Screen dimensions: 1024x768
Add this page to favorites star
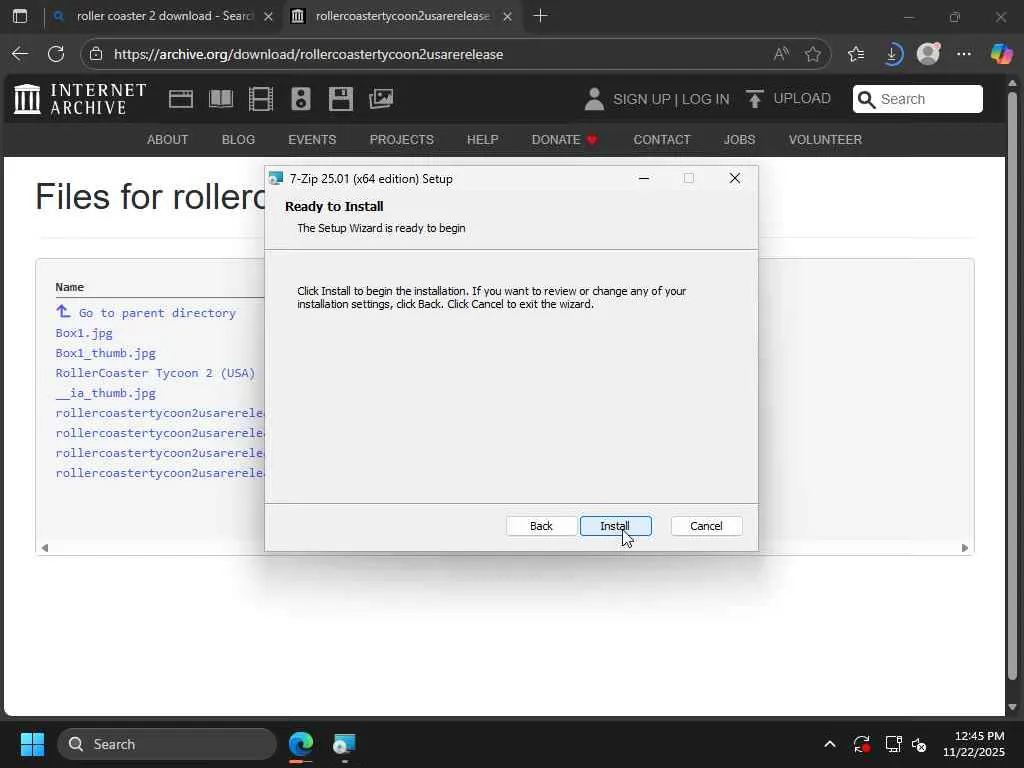click(813, 54)
